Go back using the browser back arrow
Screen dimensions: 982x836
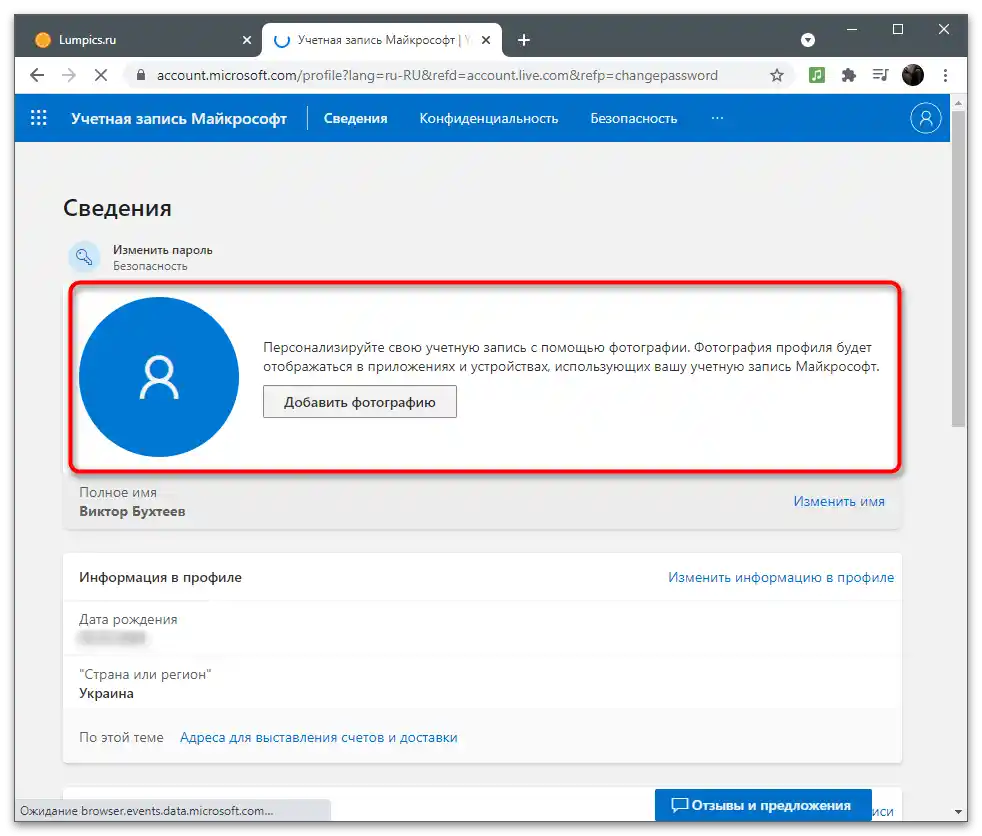click(37, 76)
